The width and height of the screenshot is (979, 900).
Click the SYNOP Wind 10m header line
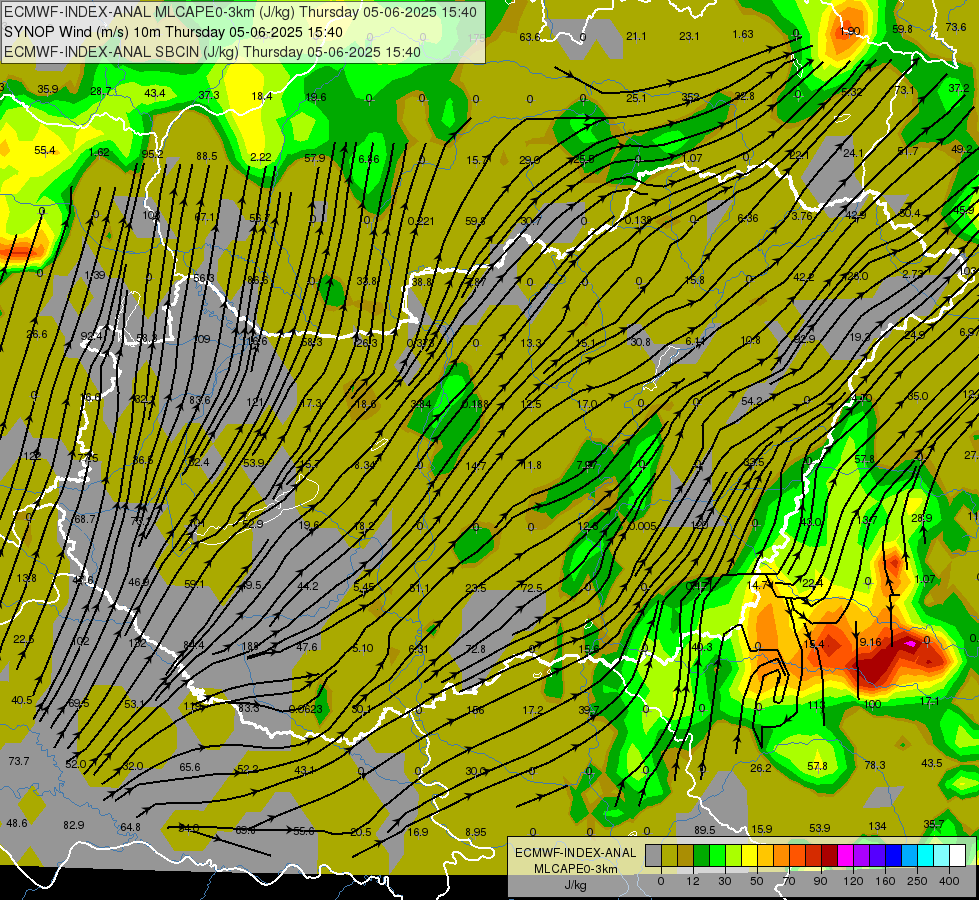coord(173,32)
